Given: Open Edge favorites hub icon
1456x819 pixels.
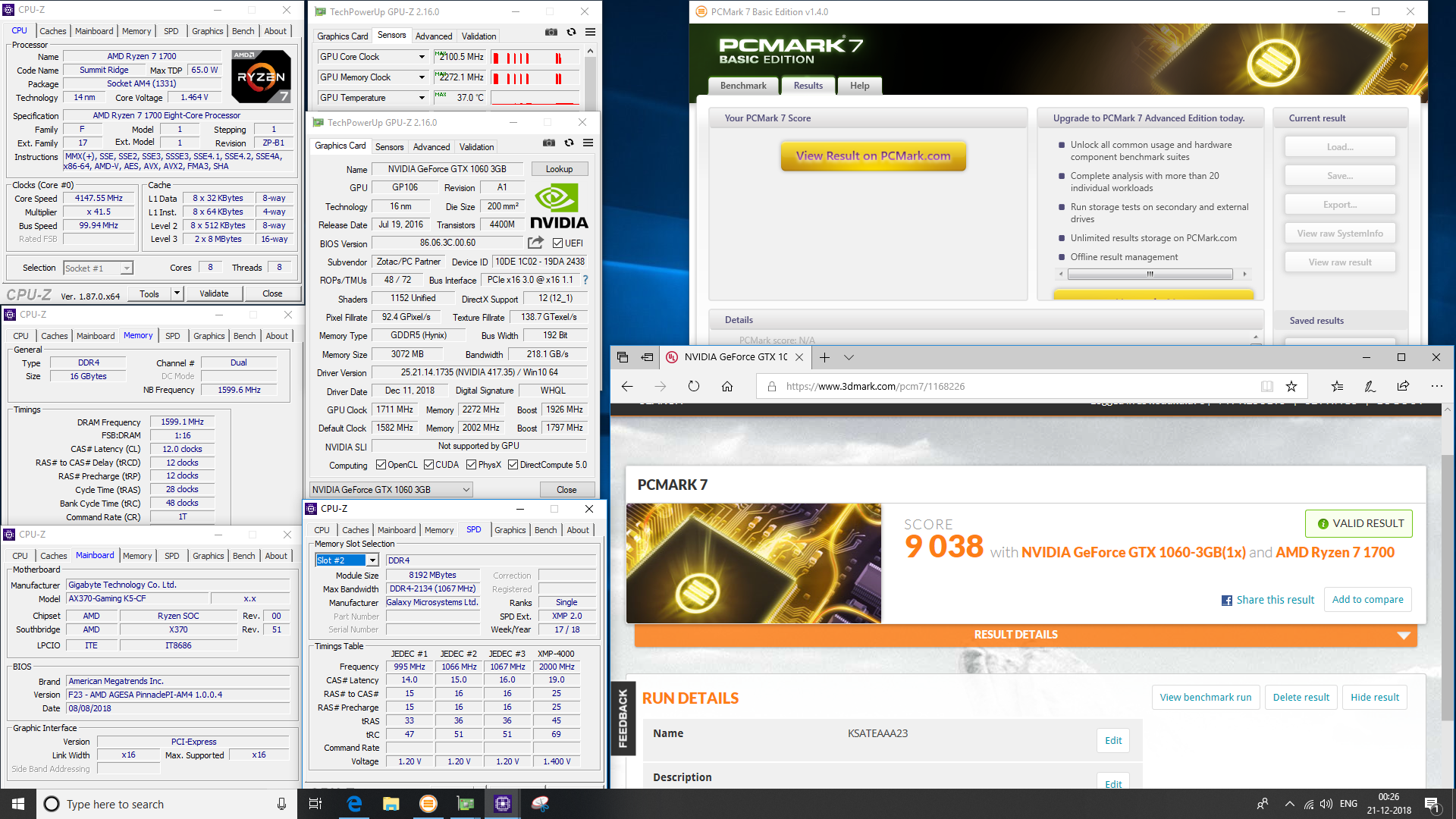Looking at the screenshot, I should [x=1337, y=386].
